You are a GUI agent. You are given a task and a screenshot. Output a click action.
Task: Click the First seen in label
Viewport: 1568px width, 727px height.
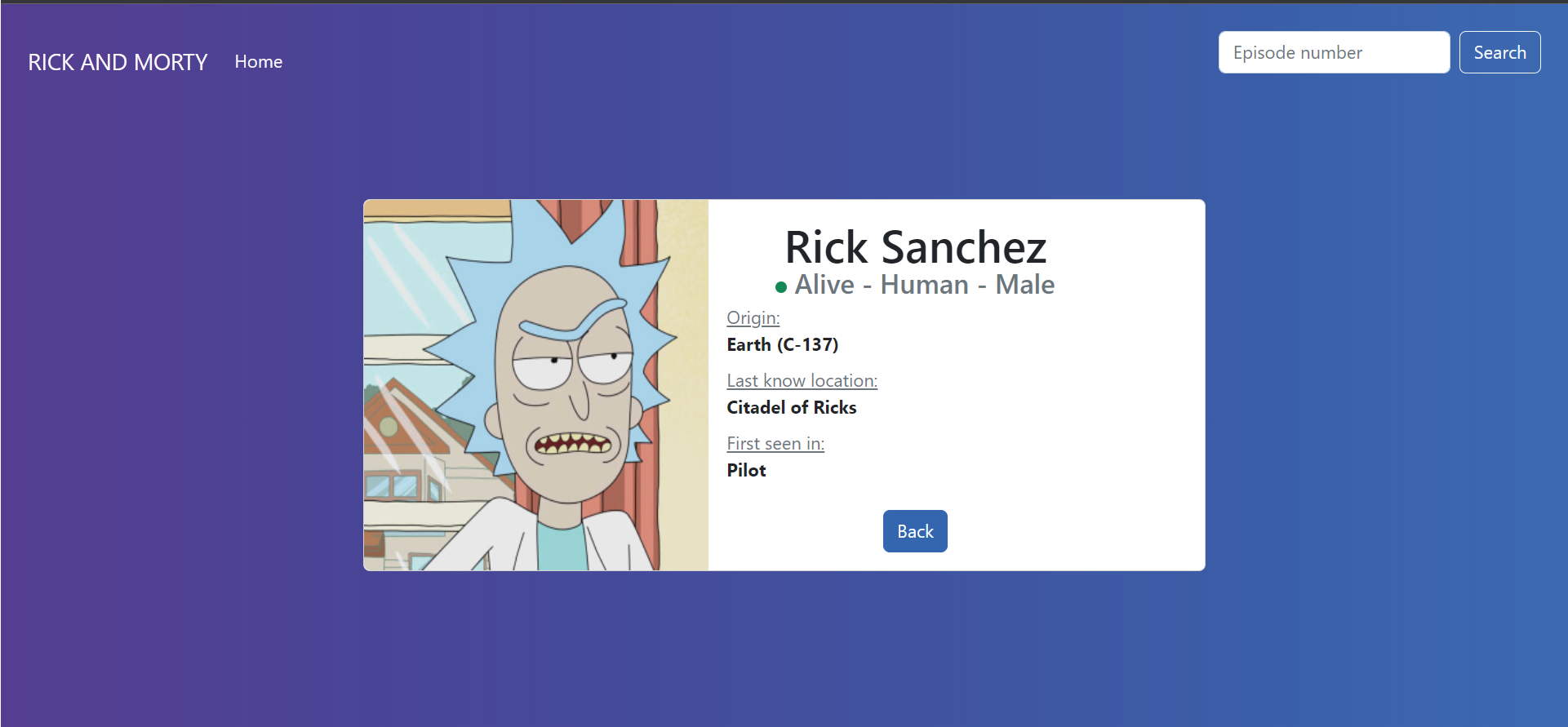(775, 443)
